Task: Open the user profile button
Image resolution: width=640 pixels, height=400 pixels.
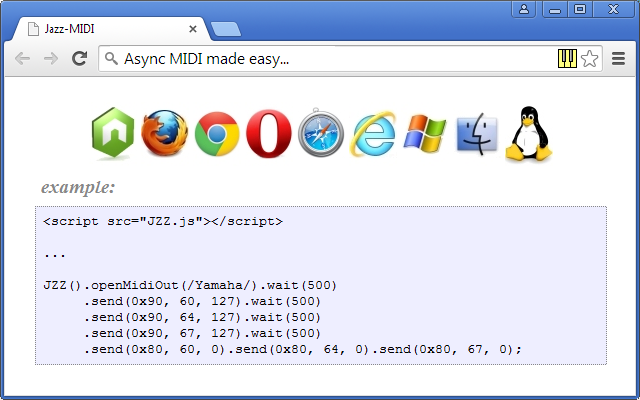Action: point(524,9)
